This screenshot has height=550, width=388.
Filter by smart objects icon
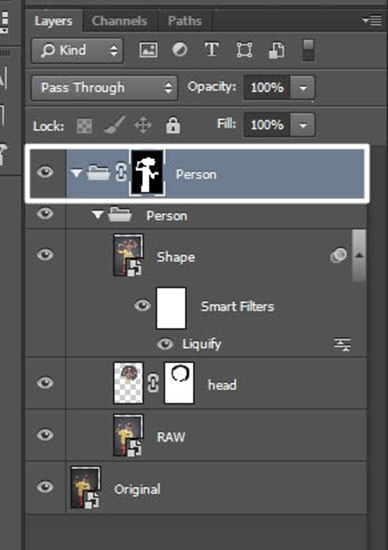click(276, 50)
